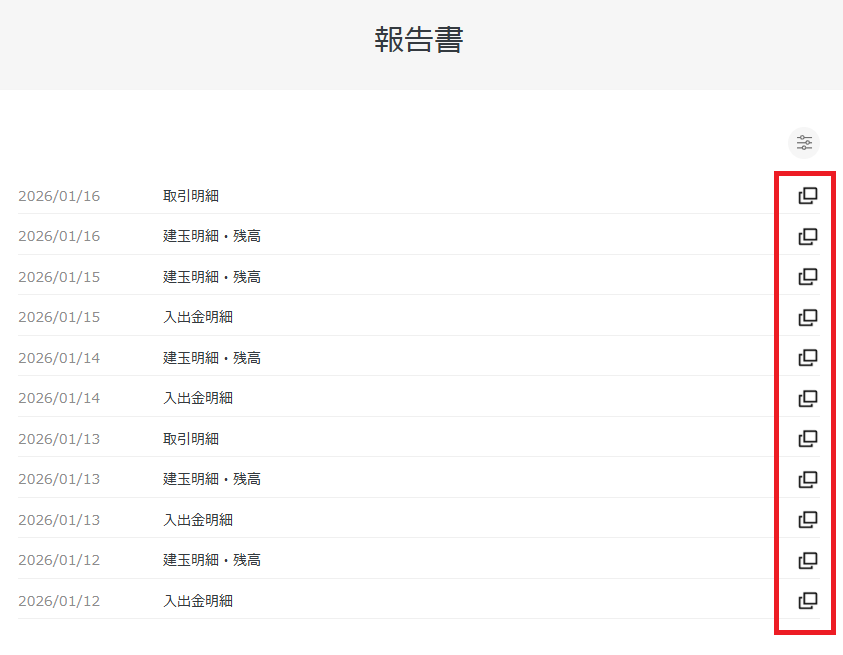Copy the 2026/01/12 建玉明細・残高 report
Screen dimensions: 843x655
point(806,559)
